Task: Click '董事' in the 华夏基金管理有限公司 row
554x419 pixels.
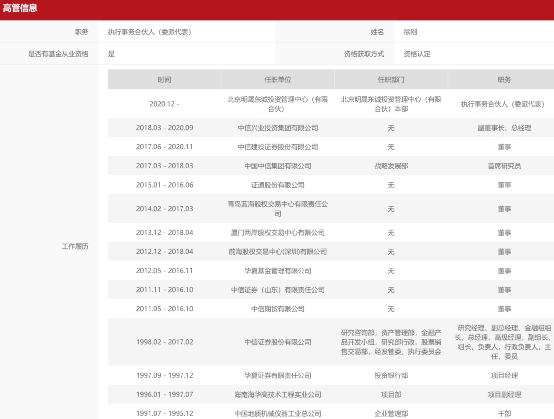Action: (504, 271)
